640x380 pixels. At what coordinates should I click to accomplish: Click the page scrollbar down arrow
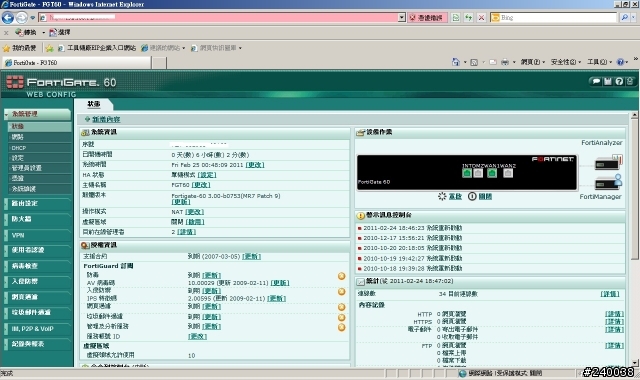click(634, 362)
